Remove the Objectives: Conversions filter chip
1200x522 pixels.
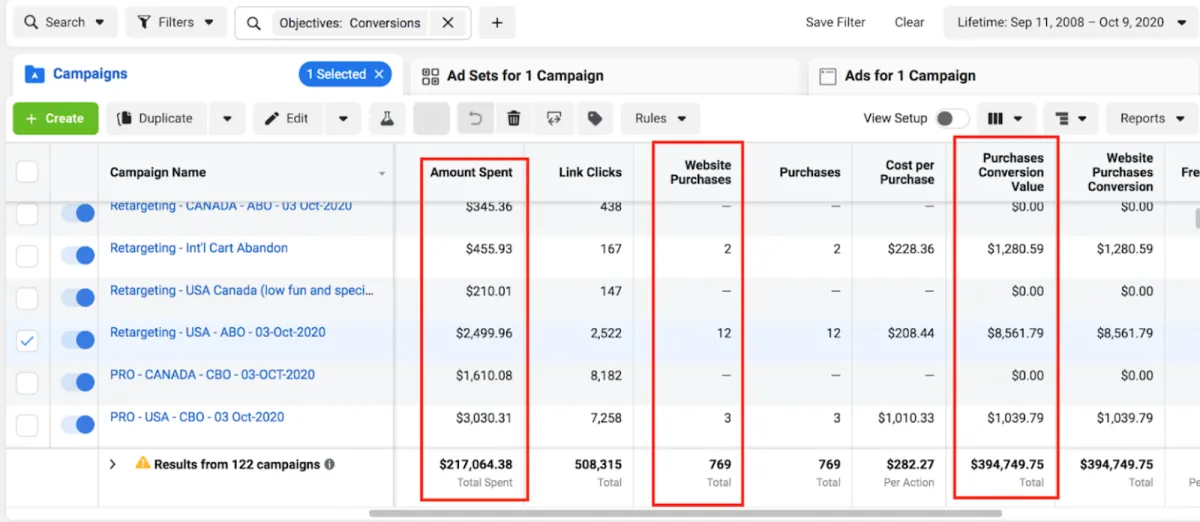[447, 22]
